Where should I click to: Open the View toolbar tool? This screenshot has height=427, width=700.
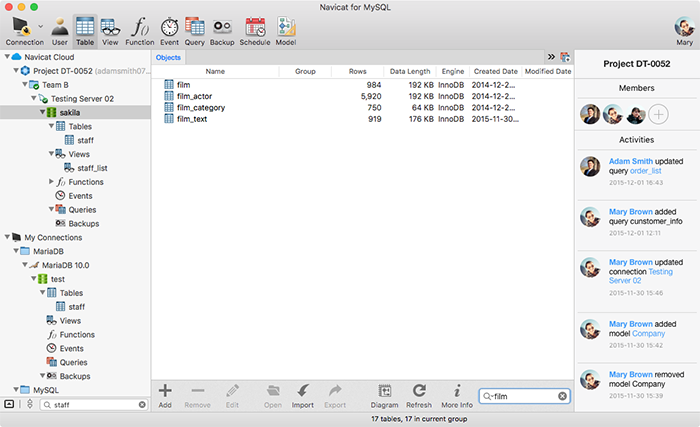click(110, 31)
